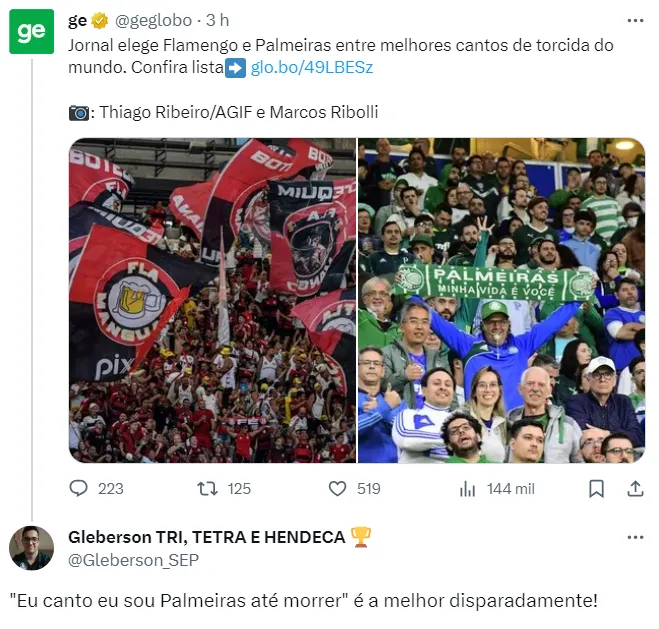Share the ge tweet via upload icon
Viewport: 659px width, 629px height.
click(x=635, y=489)
